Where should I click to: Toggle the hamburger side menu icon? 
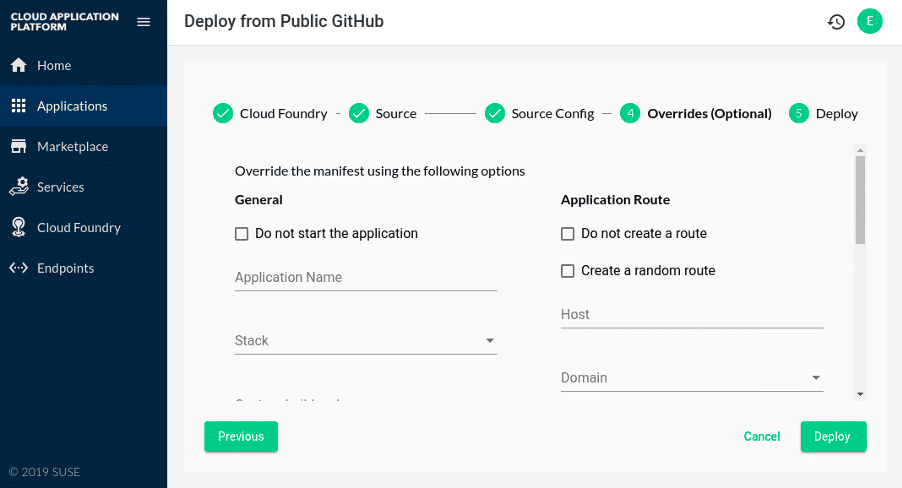(x=143, y=22)
